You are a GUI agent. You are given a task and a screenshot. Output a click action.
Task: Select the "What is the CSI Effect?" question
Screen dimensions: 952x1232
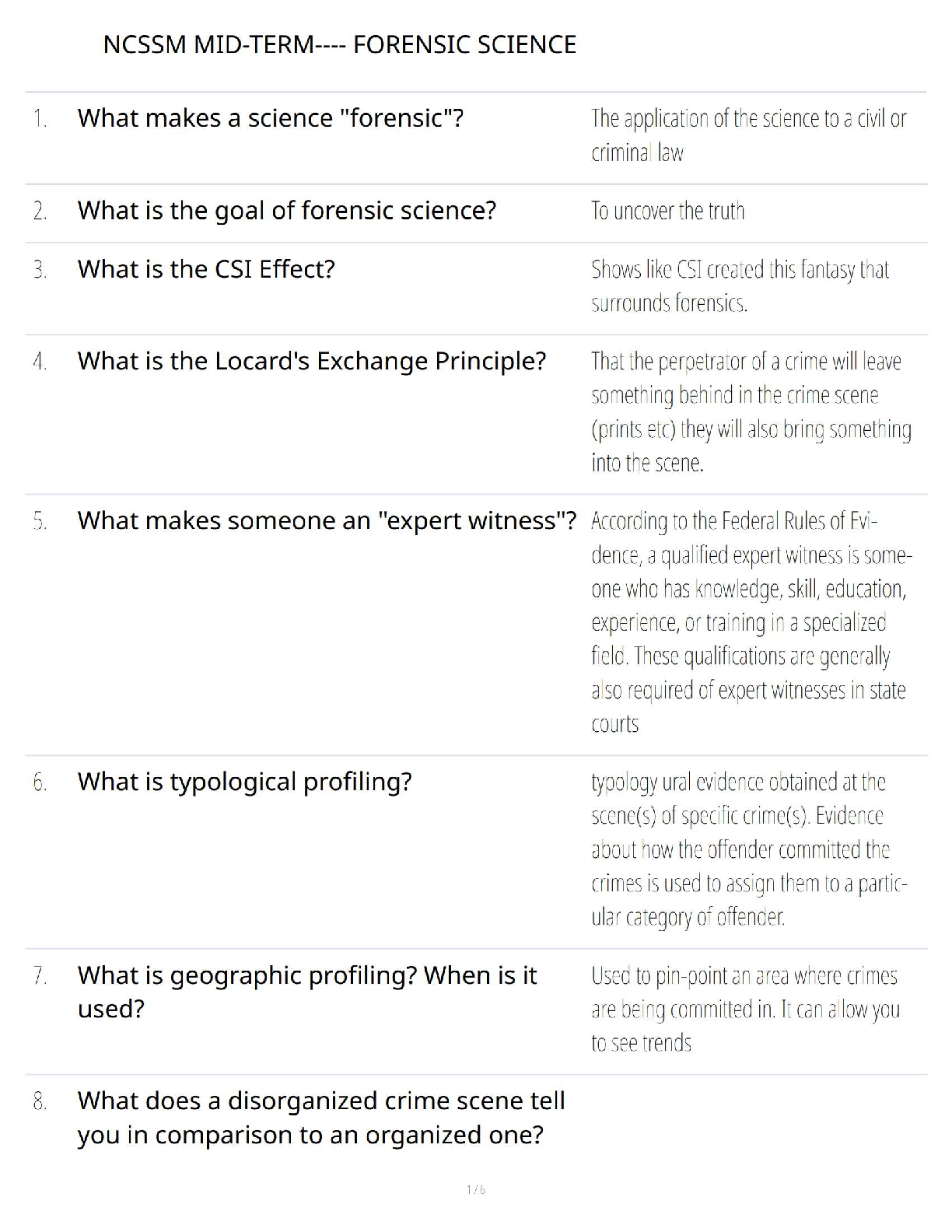click(x=206, y=269)
